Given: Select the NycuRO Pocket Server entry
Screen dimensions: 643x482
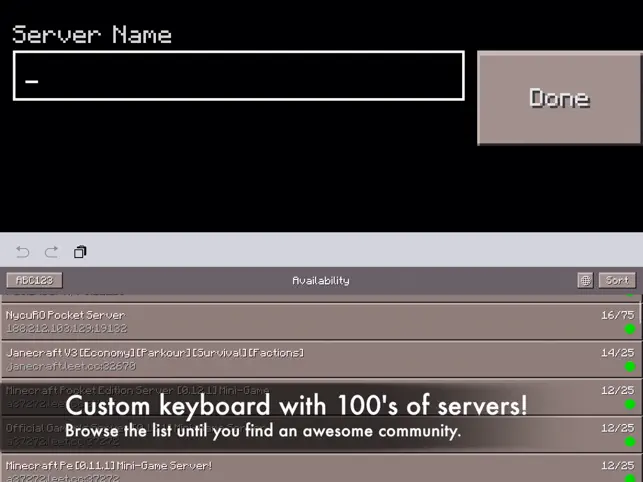Looking at the screenshot, I should pos(321,321).
